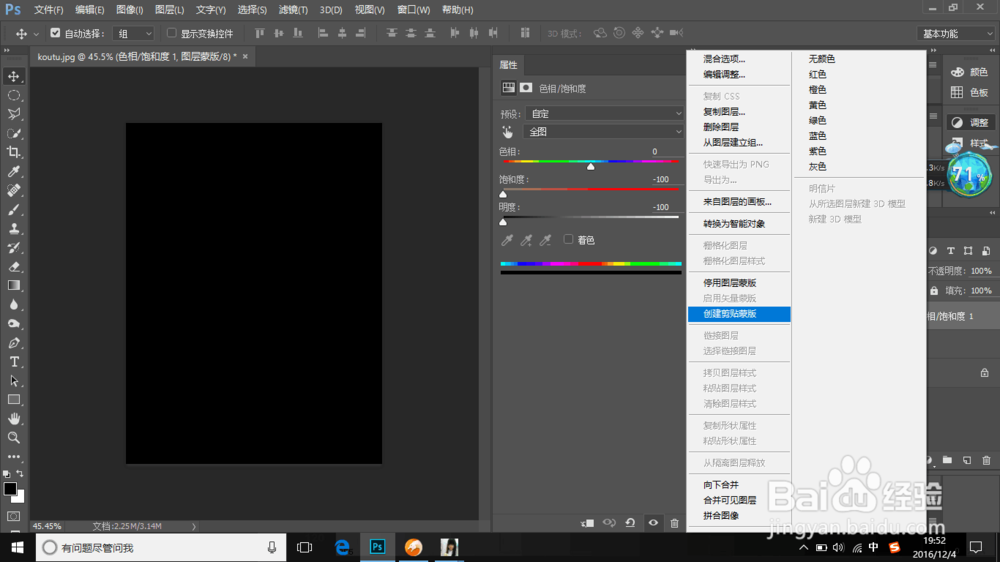Select the History Brush tool
The height and width of the screenshot is (562, 1000).
13,248
